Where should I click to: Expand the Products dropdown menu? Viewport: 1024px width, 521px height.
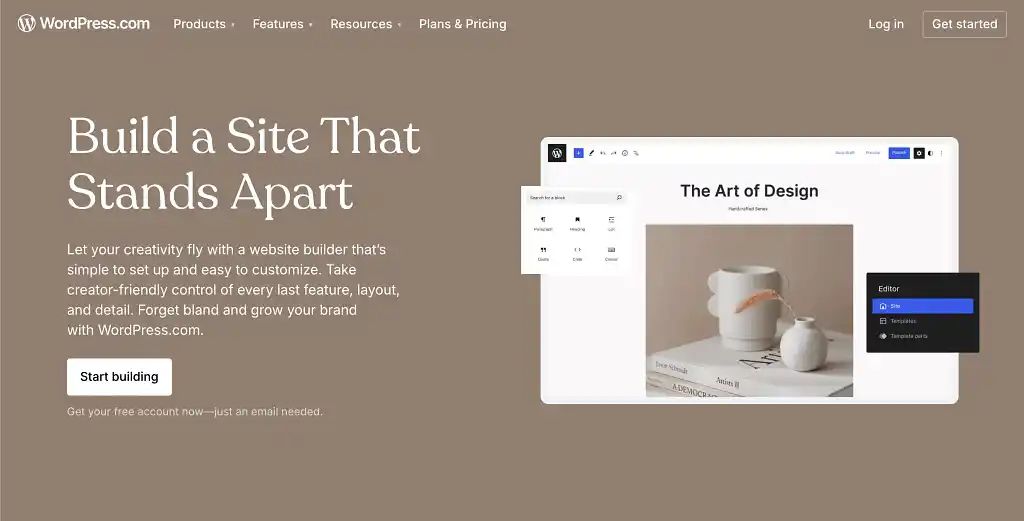(204, 24)
